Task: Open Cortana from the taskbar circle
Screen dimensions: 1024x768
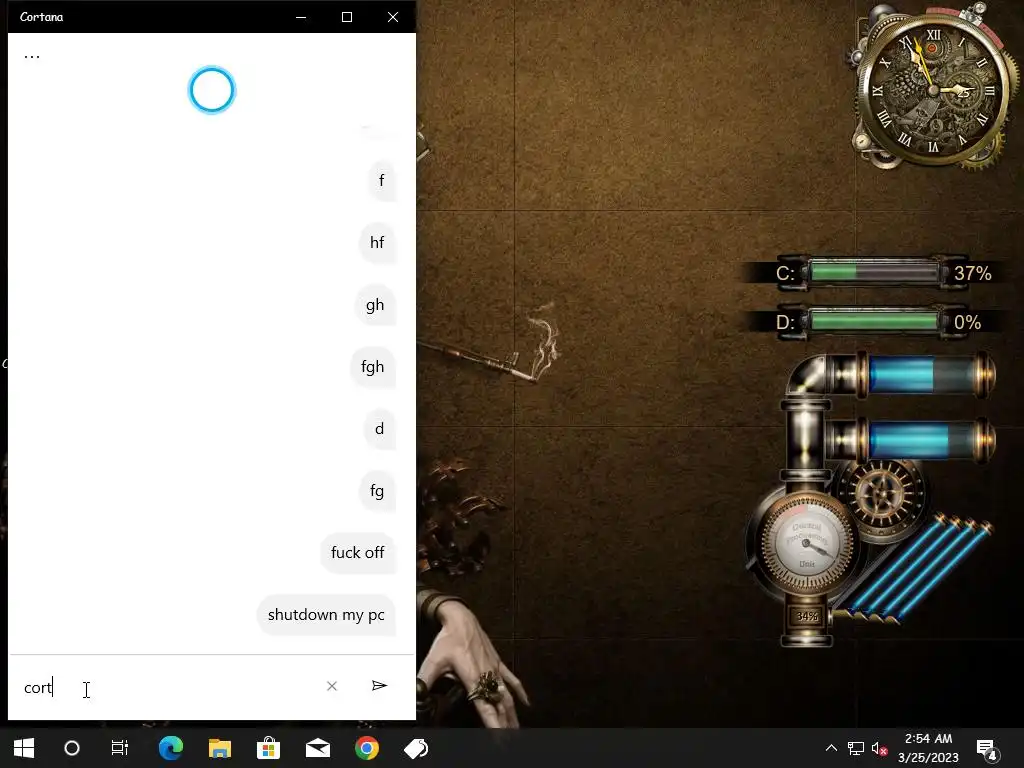Action: [72, 748]
